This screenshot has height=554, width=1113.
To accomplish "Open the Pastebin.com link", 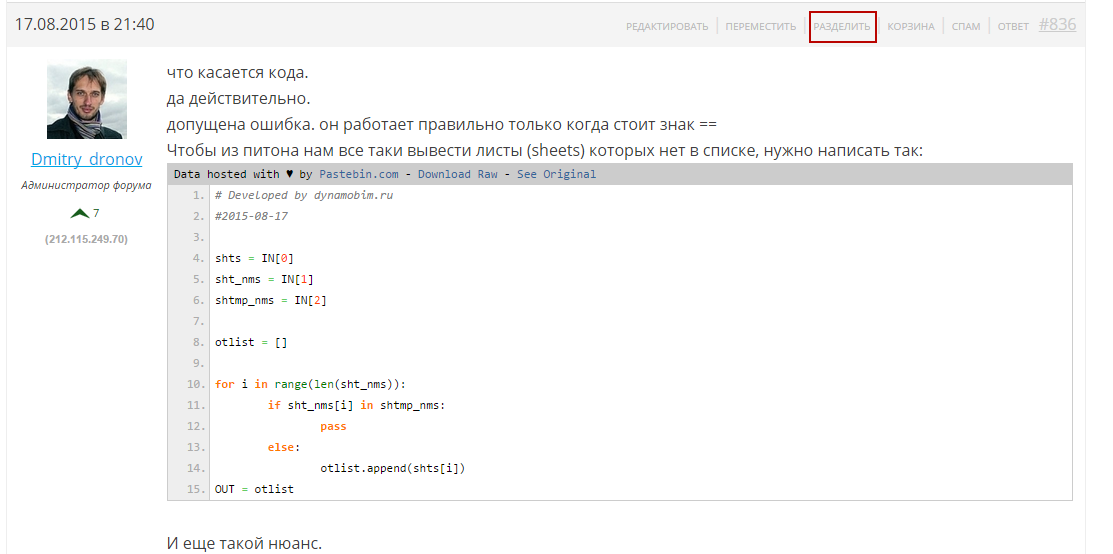I will [x=358, y=174].
